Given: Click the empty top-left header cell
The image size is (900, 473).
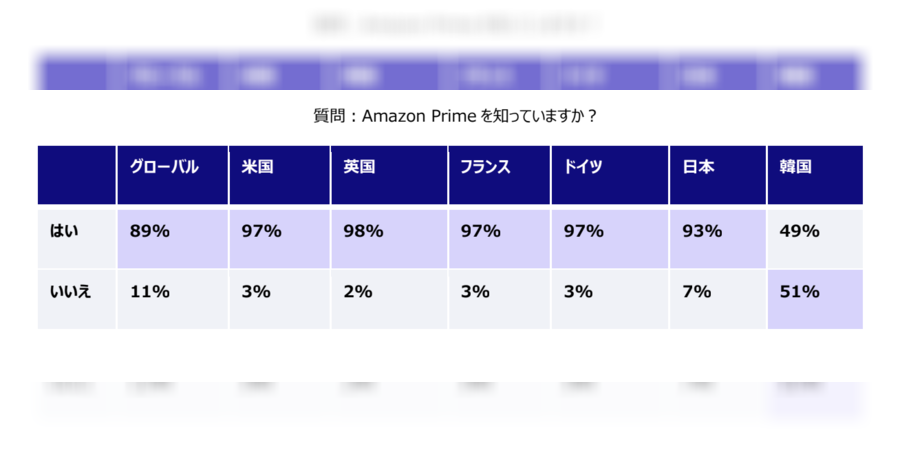Looking at the screenshot, I should point(76,175).
